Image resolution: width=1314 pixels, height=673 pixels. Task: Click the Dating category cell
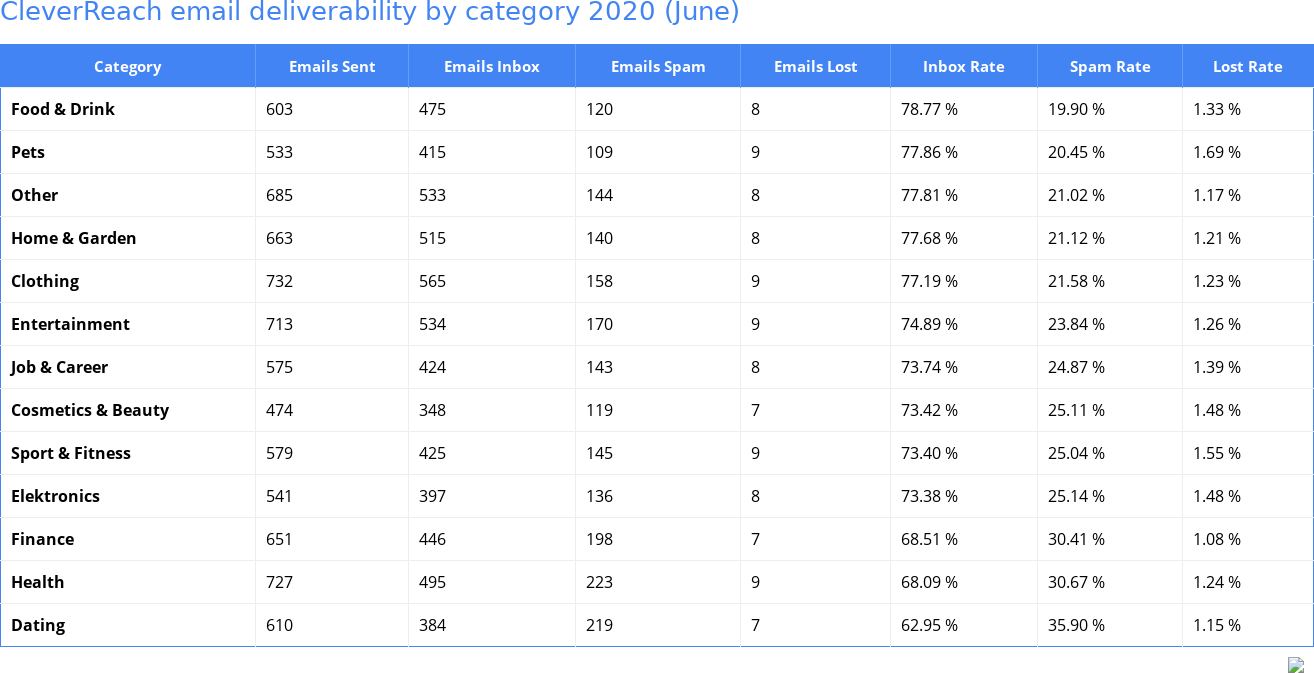click(38, 625)
